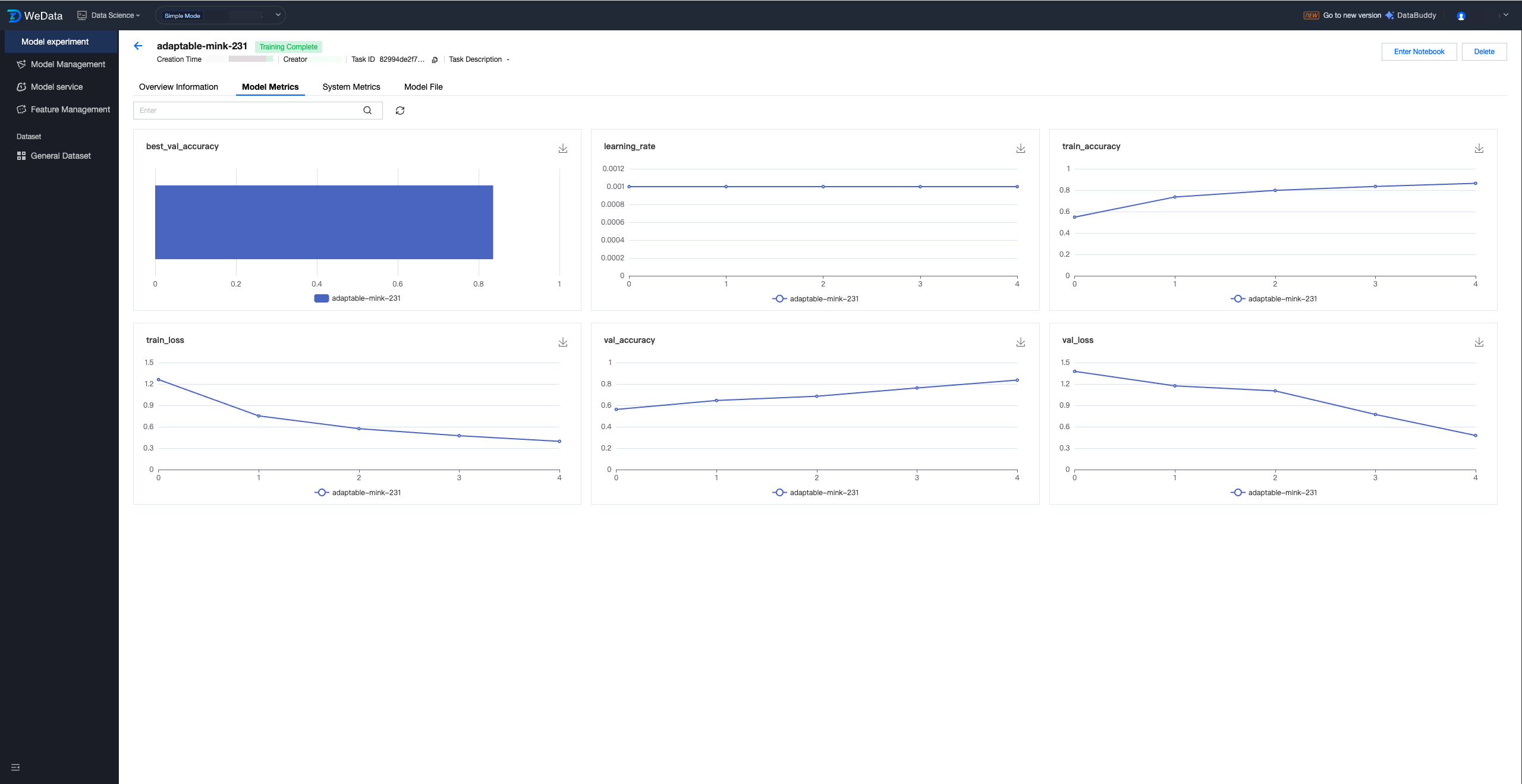The image size is (1522, 784).
Task: Click the refresh metrics icon
Action: click(x=400, y=111)
